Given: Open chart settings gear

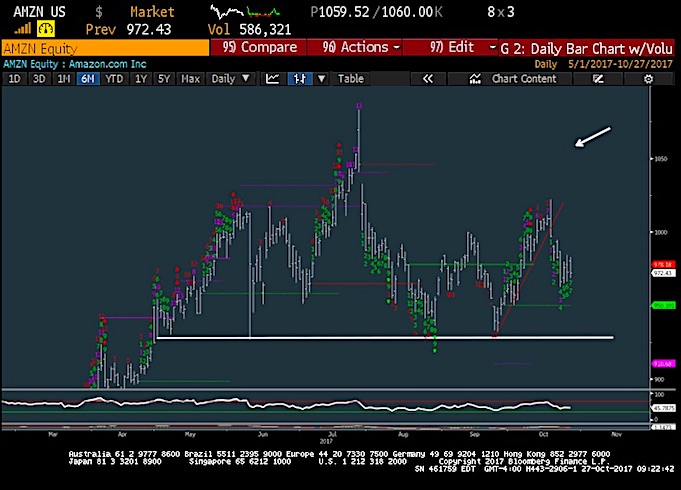Looking at the screenshot, I should 648,79.
